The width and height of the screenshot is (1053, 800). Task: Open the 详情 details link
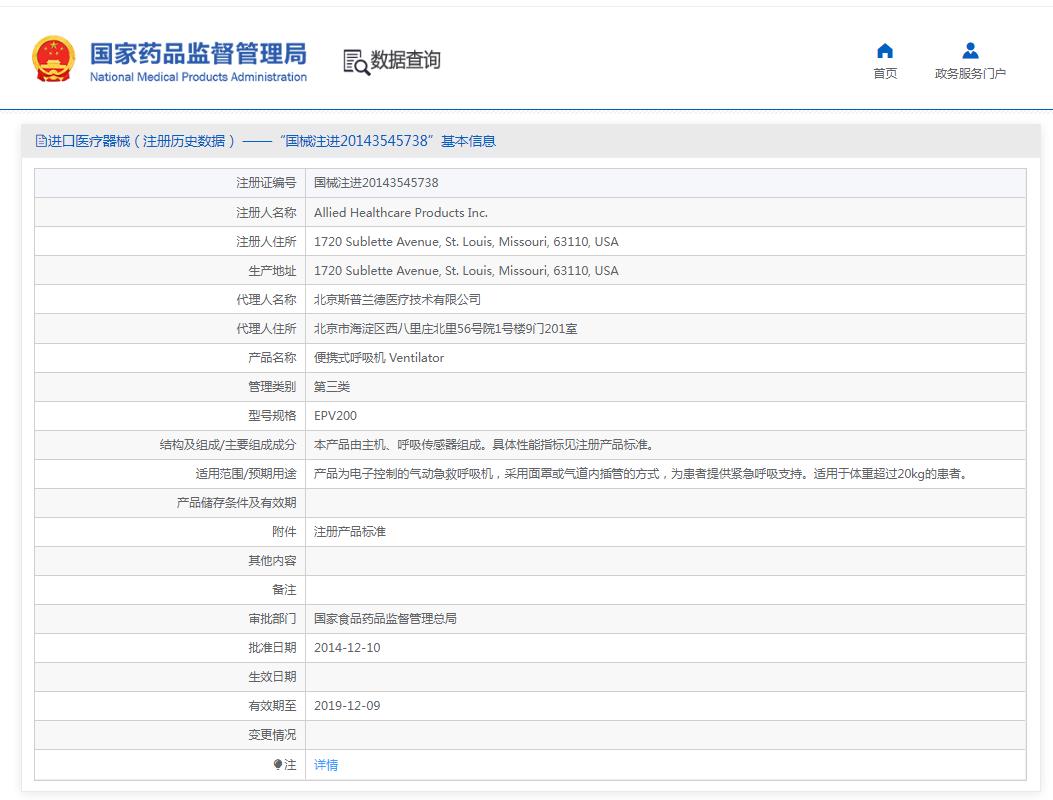click(325, 763)
